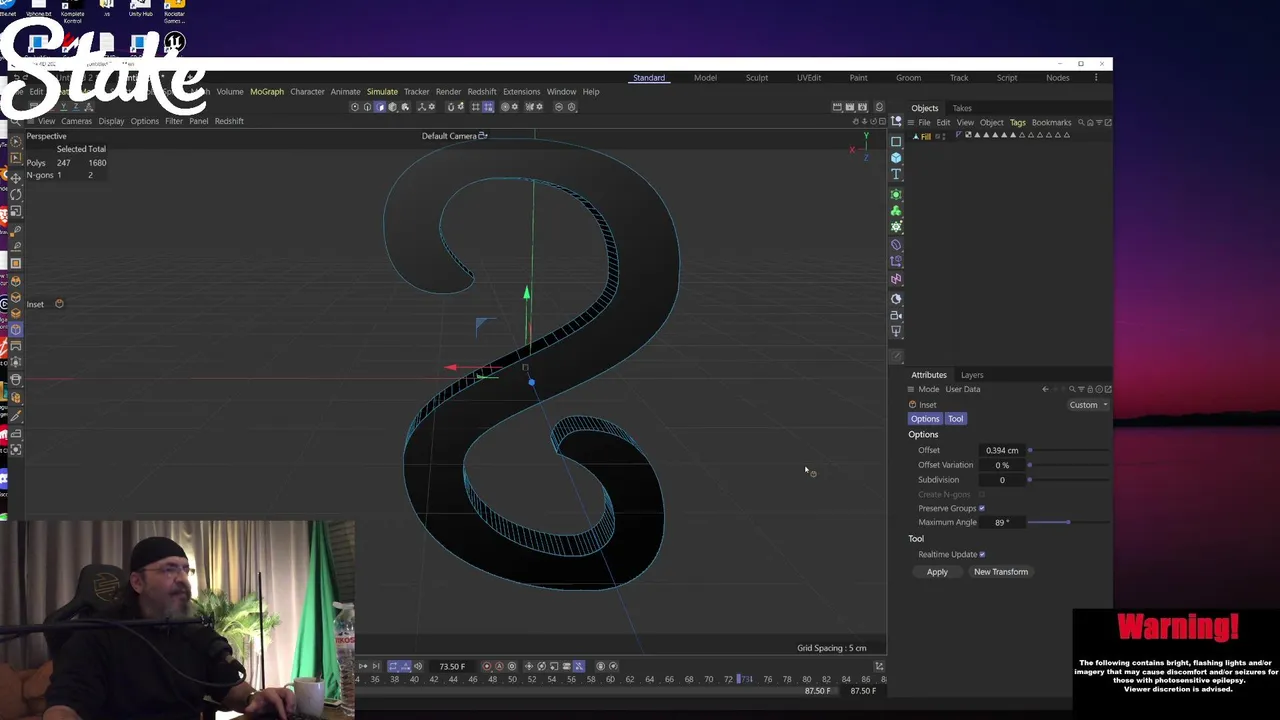Toggle Create N-gons checkbox
The width and height of the screenshot is (1280, 720).
(982, 494)
